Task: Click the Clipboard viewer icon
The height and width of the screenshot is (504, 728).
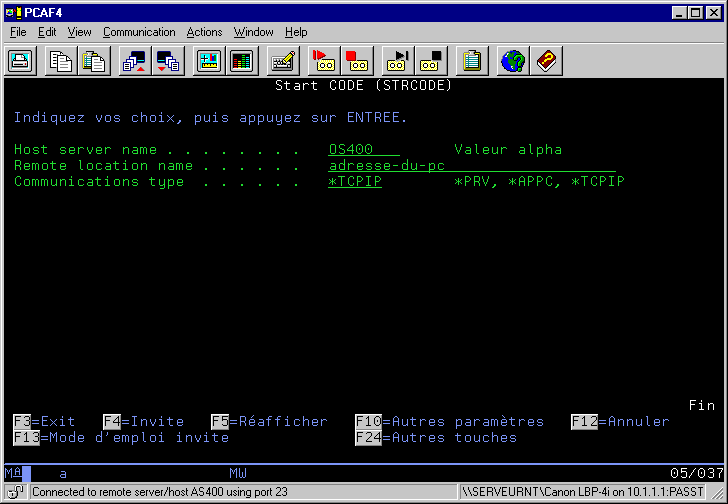Action: [x=472, y=61]
